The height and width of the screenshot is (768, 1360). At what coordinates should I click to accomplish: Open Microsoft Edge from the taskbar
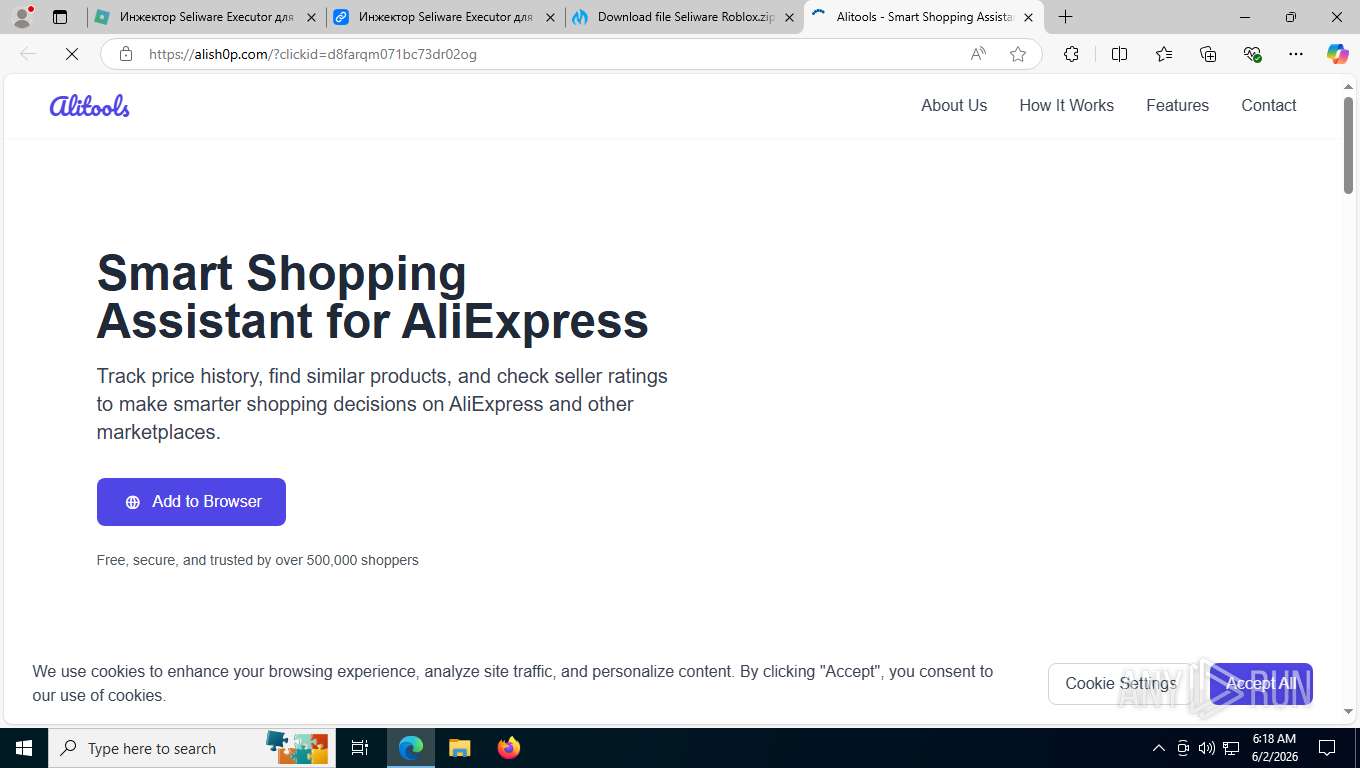coord(411,748)
